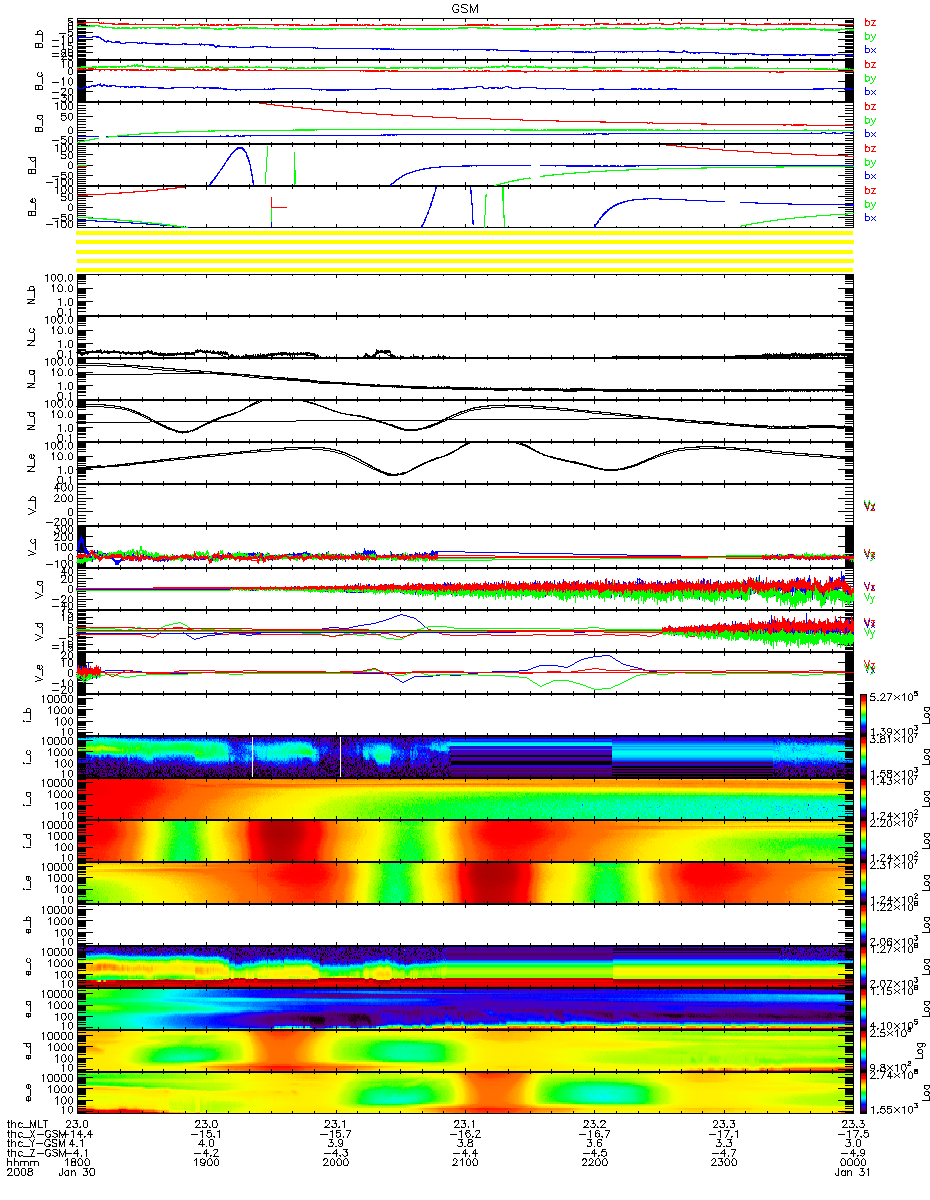Viewport: 930px width, 1200px height.
Task: Select the V_e axis label
Action: [41, 672]
